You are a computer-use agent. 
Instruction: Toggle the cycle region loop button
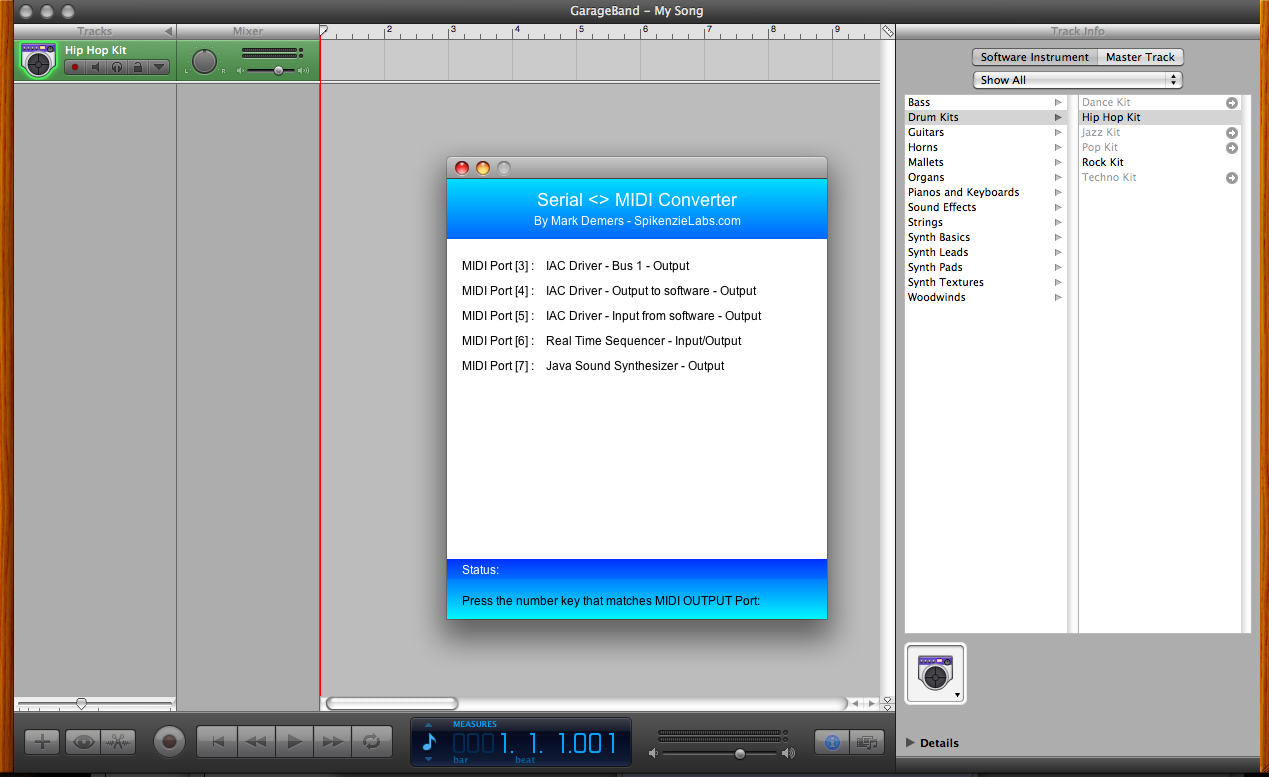371,742
